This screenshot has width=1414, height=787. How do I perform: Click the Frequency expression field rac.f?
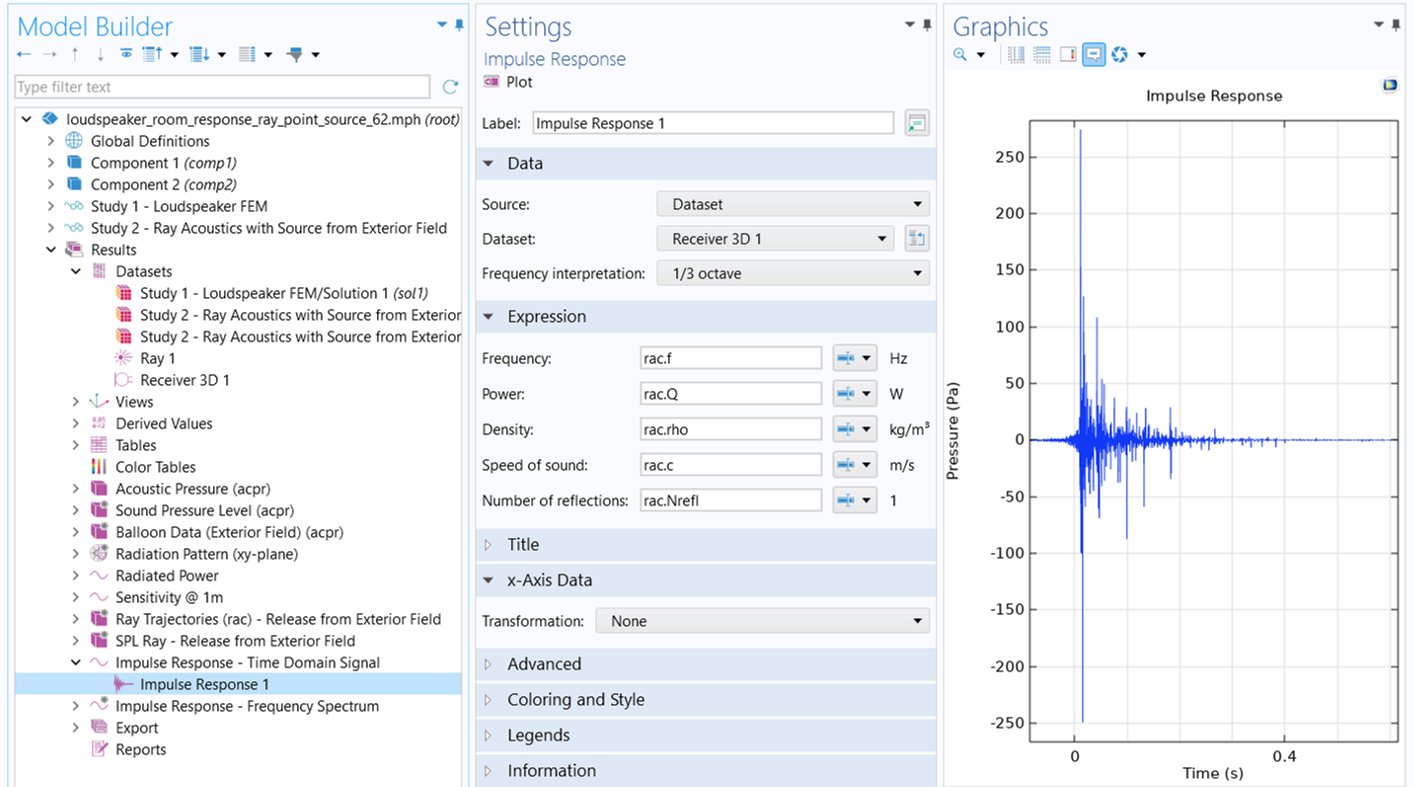click(x=731, y=358)
